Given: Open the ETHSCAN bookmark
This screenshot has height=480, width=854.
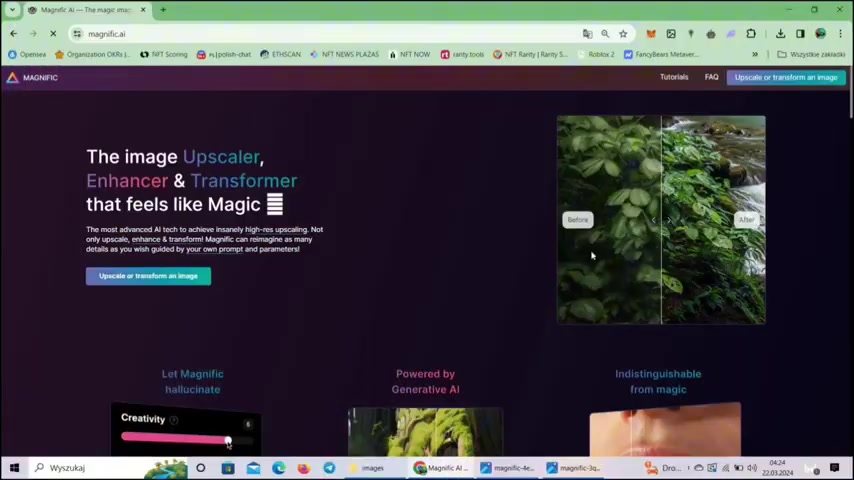Looking at the screenshot, I should click(x=280, y=54).
